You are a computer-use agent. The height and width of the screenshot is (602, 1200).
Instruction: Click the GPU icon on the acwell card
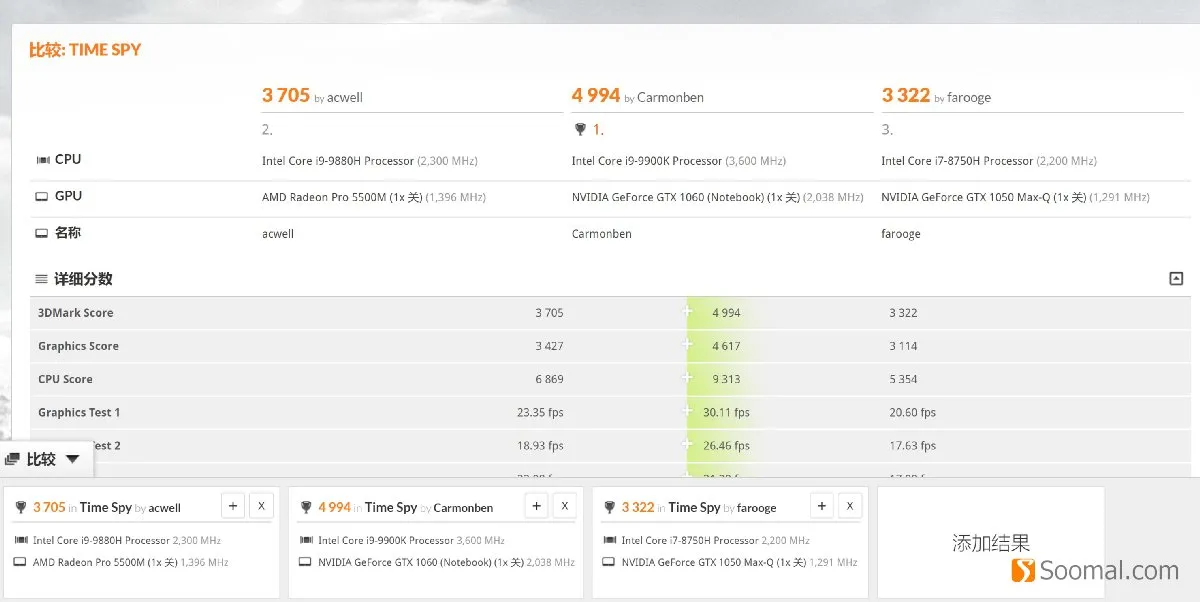[21, 563]
